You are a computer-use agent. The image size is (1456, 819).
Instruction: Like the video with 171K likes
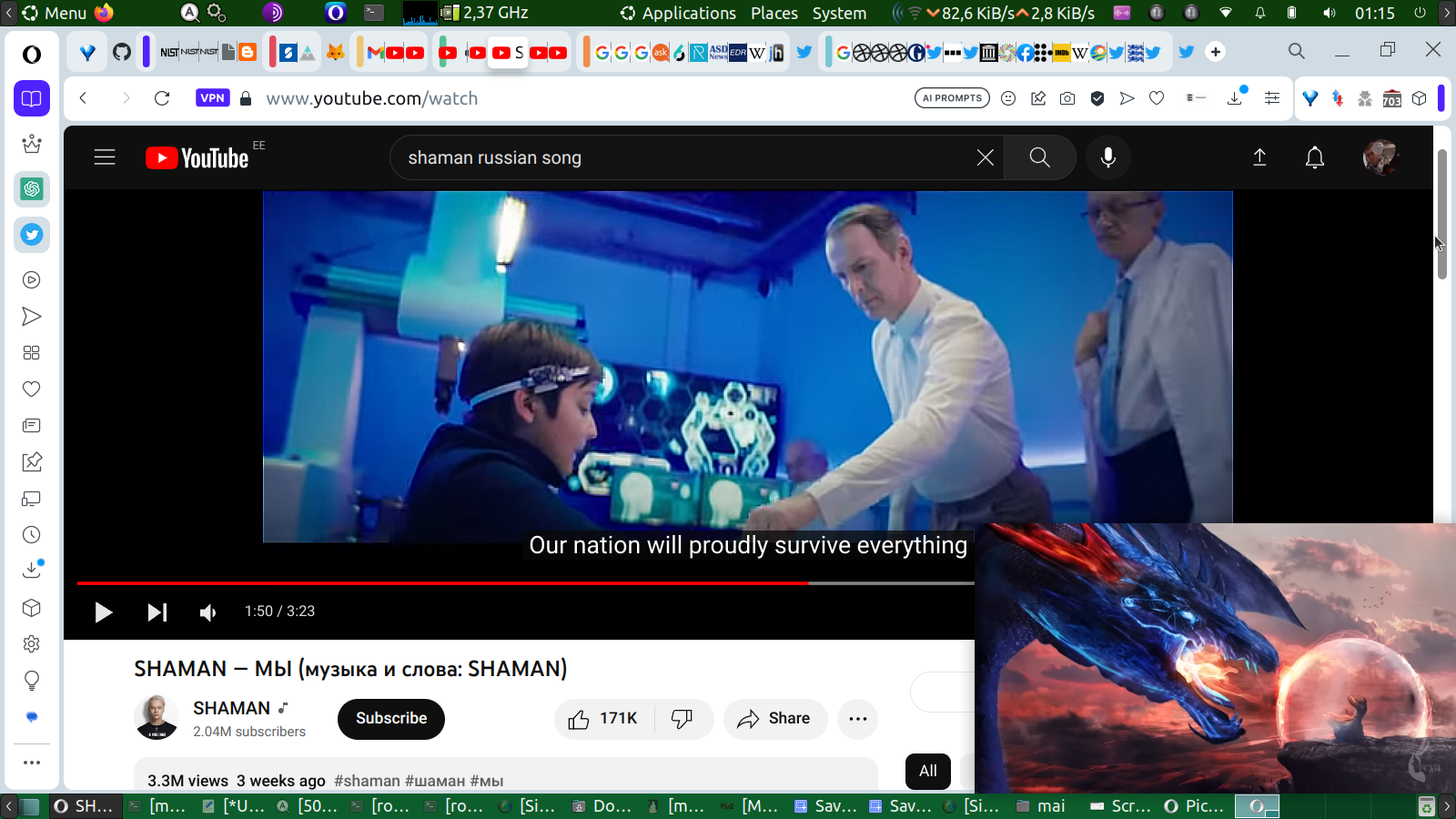(x=602, y=719)
